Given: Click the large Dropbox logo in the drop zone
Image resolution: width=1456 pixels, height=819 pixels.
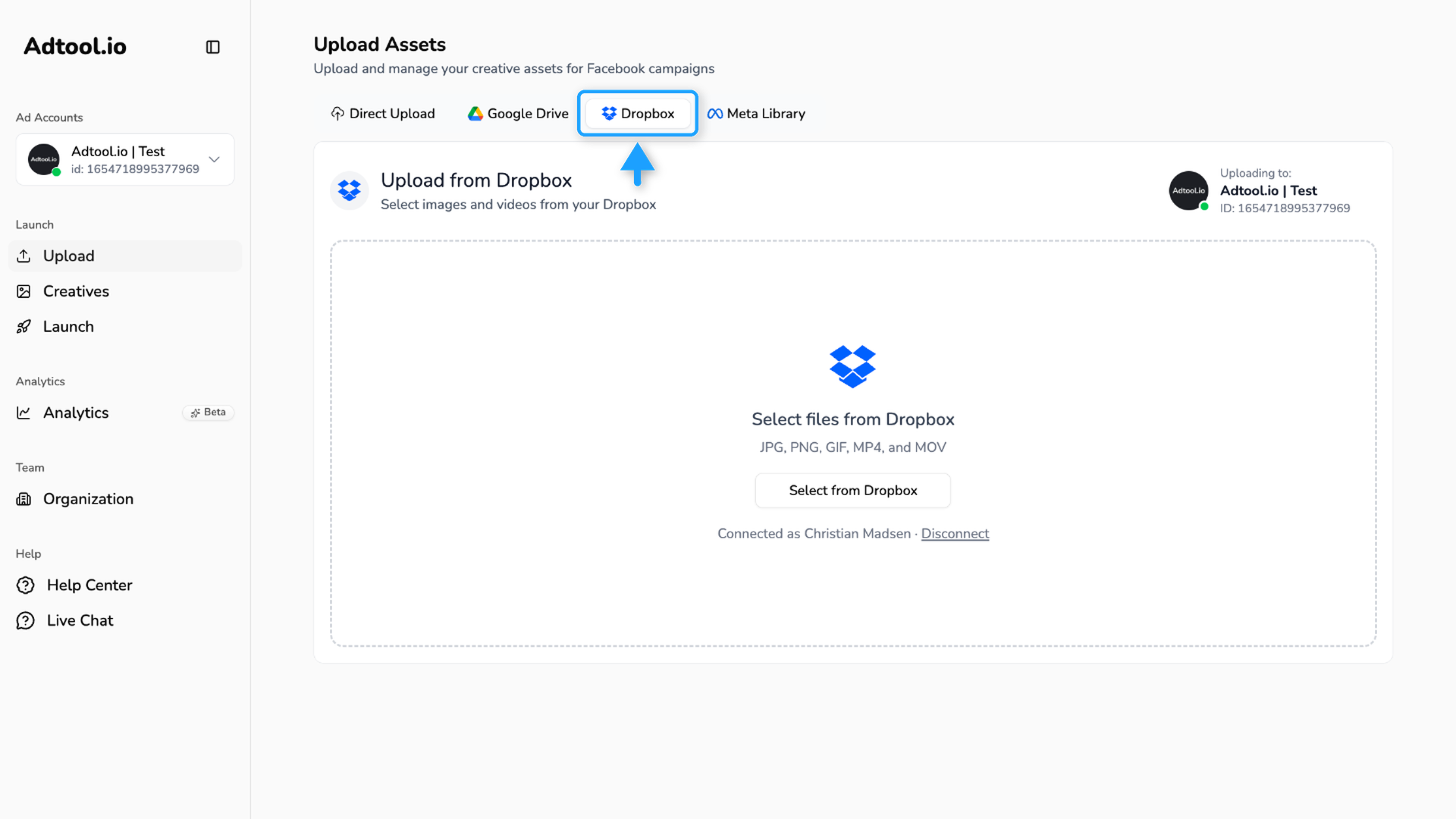Looking at the screenshot, I should click(852, 367).
